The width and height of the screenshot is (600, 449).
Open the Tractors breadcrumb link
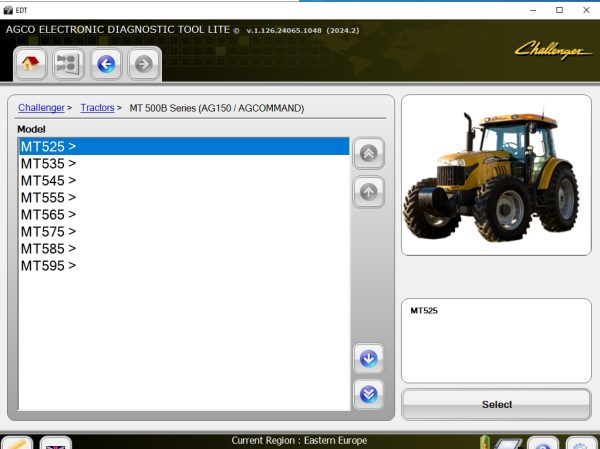point(97,108)
